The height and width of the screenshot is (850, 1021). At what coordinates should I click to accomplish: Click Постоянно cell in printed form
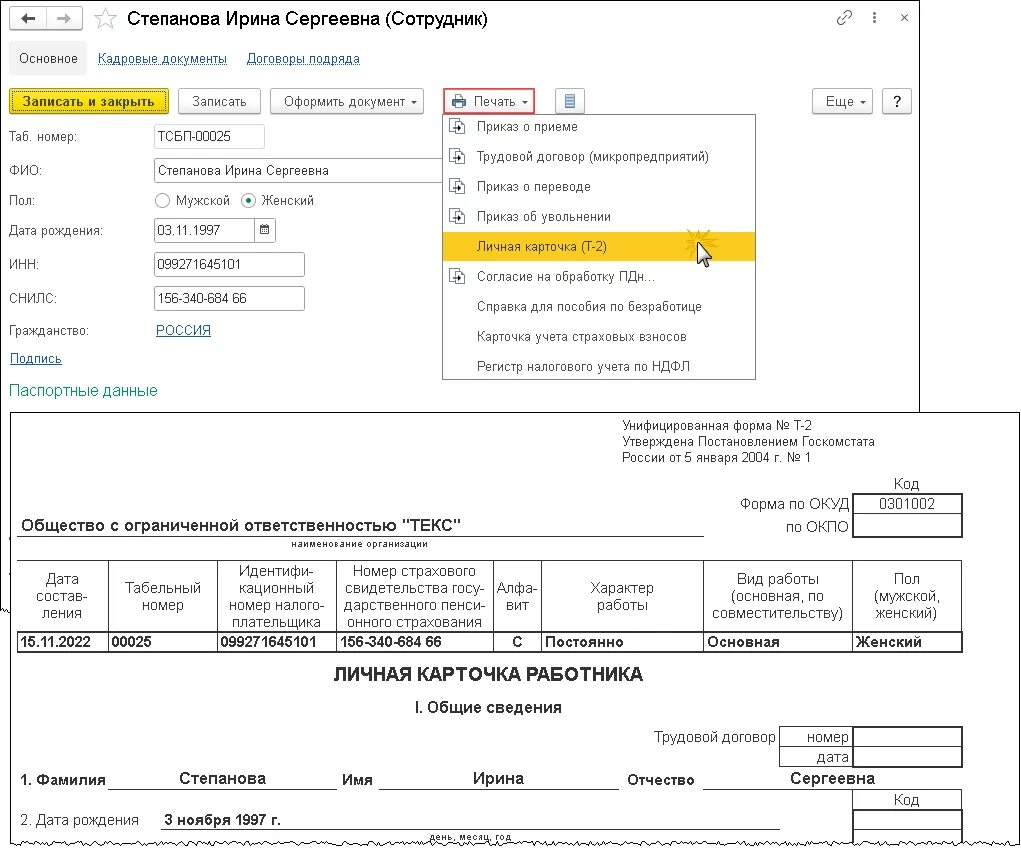[x=622, y=642]
